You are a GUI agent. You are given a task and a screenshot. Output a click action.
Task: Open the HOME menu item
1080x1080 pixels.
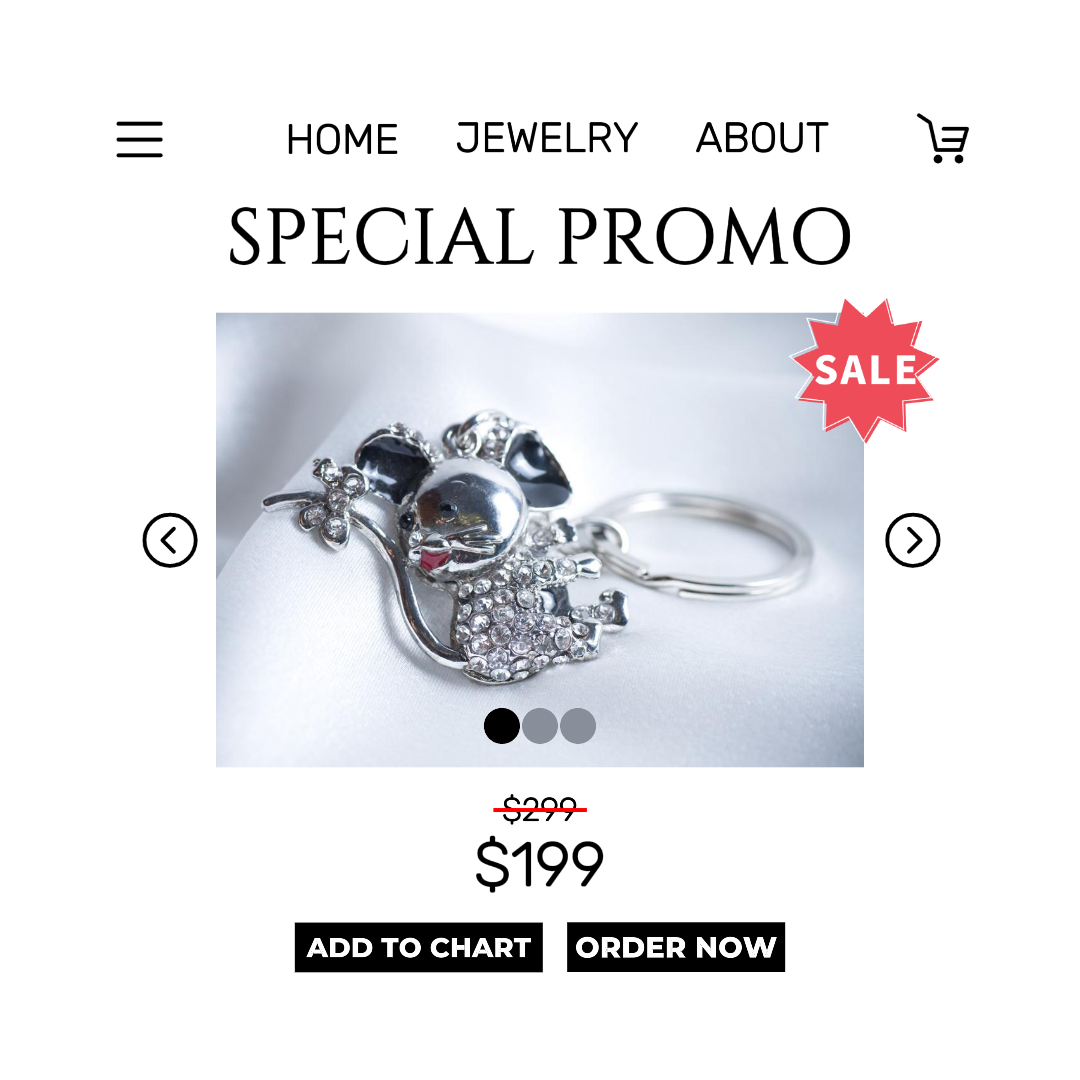[342, 139]
